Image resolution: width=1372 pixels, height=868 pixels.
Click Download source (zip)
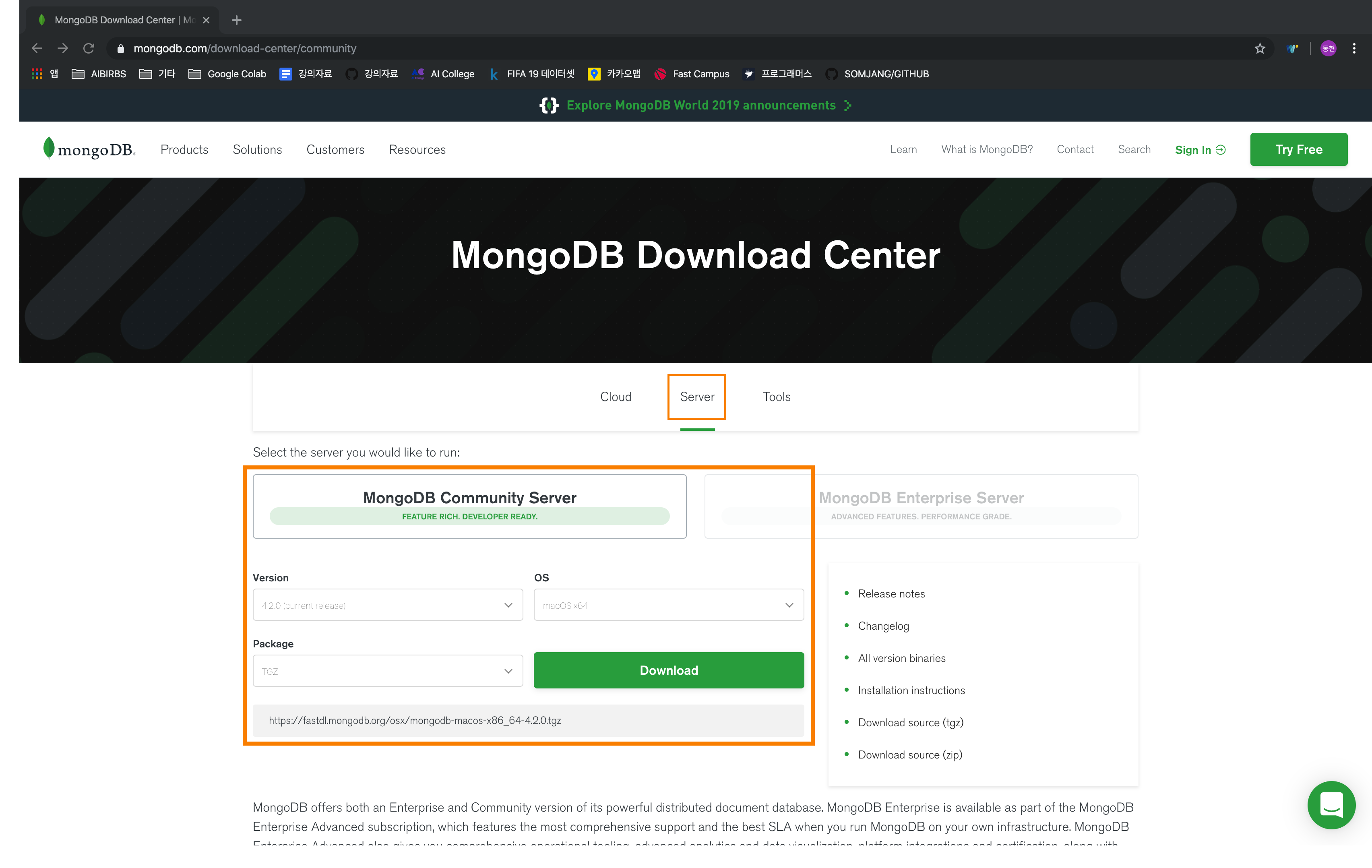(x=910, y=755)
